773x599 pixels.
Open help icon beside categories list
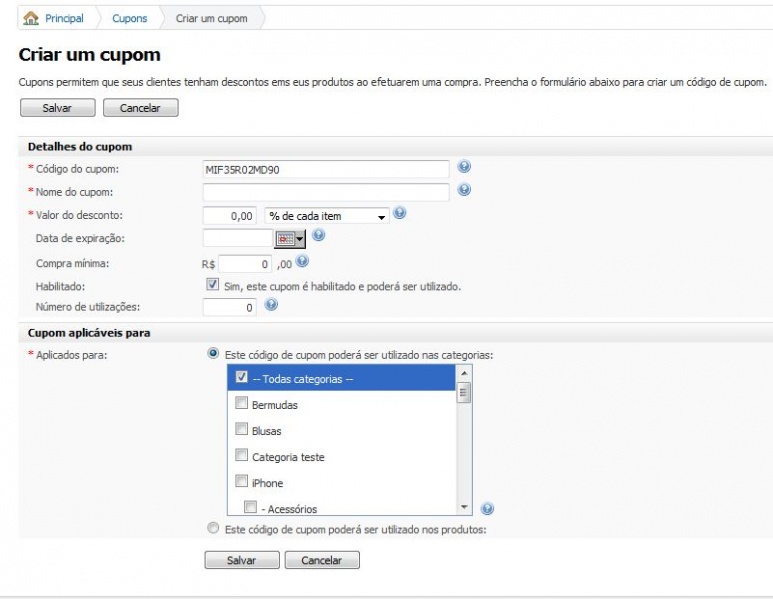click(x=487, y=509)
